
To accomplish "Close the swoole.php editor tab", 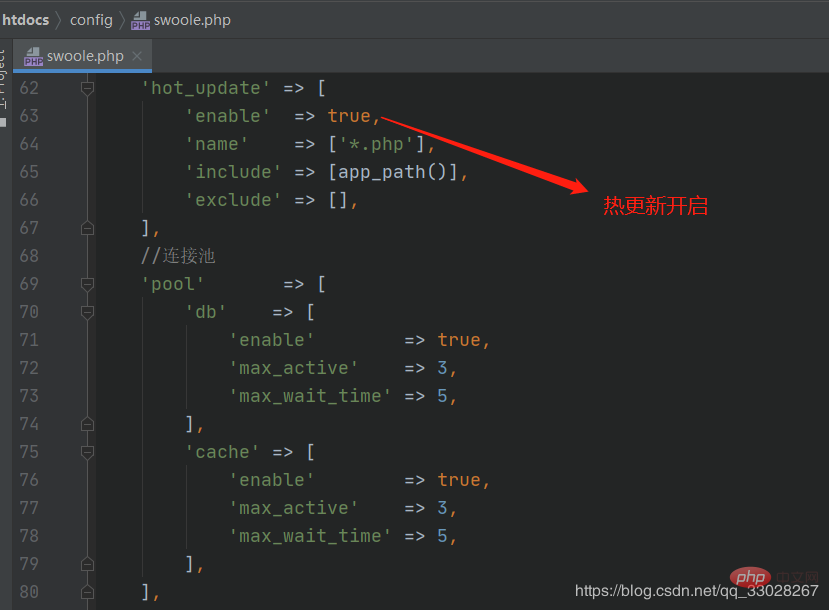I will 137,56.
